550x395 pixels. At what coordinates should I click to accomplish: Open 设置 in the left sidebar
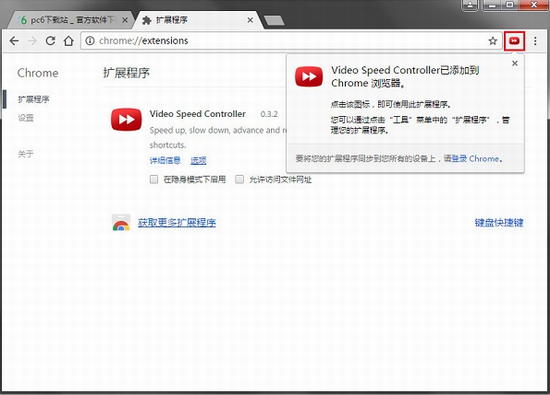pos(26,118)
